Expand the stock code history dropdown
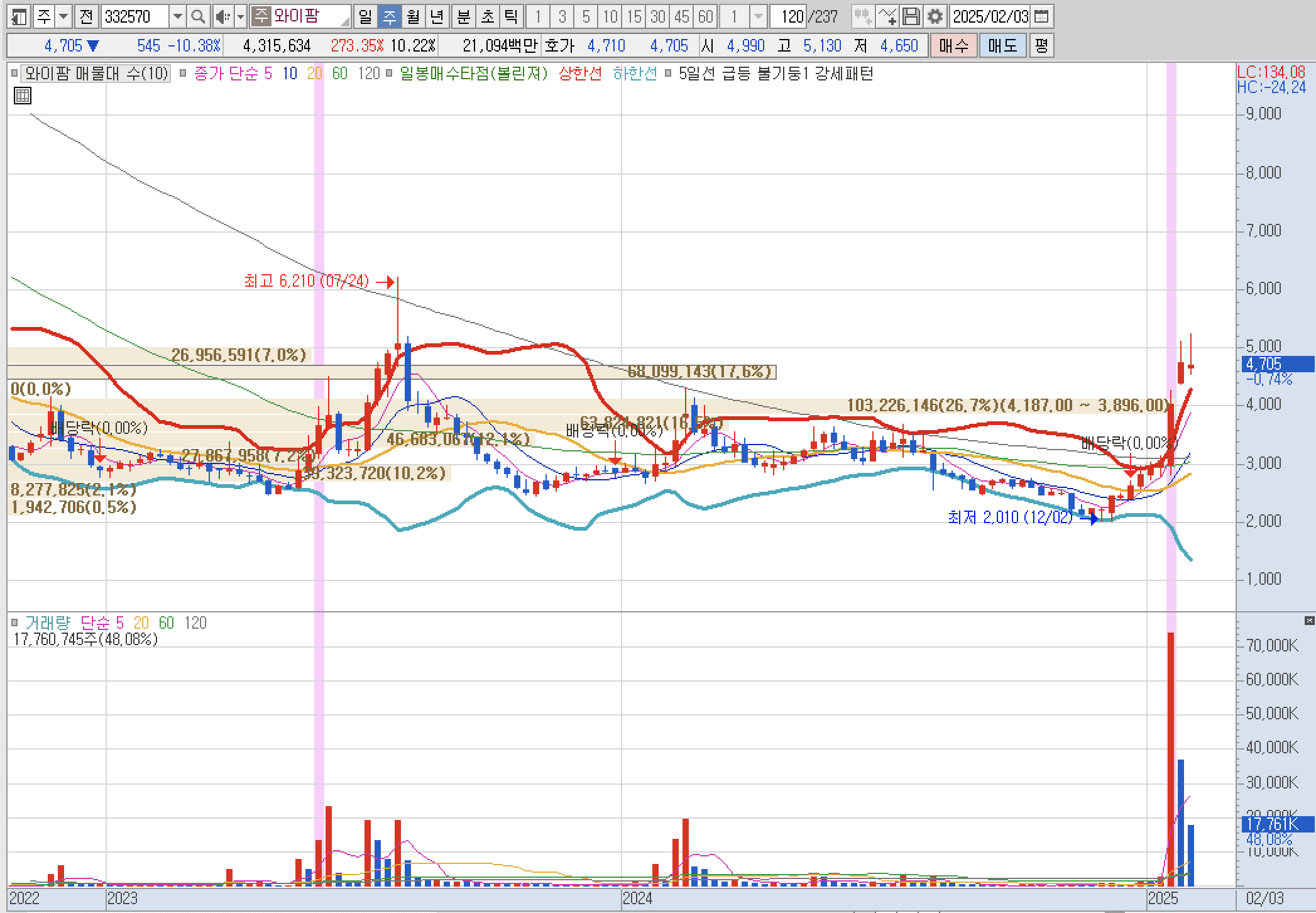The width and height of the screenshot is (1316, 913). pos(178,16)
